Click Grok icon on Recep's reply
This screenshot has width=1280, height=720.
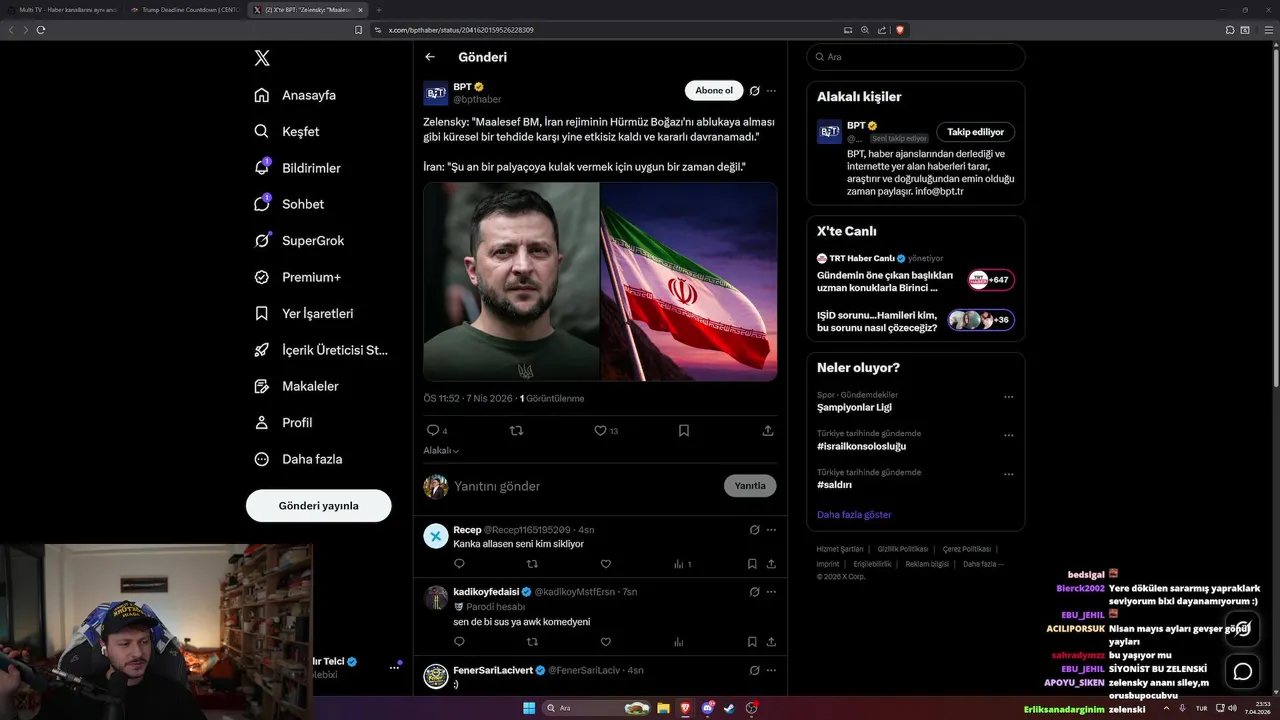(755, 530)
